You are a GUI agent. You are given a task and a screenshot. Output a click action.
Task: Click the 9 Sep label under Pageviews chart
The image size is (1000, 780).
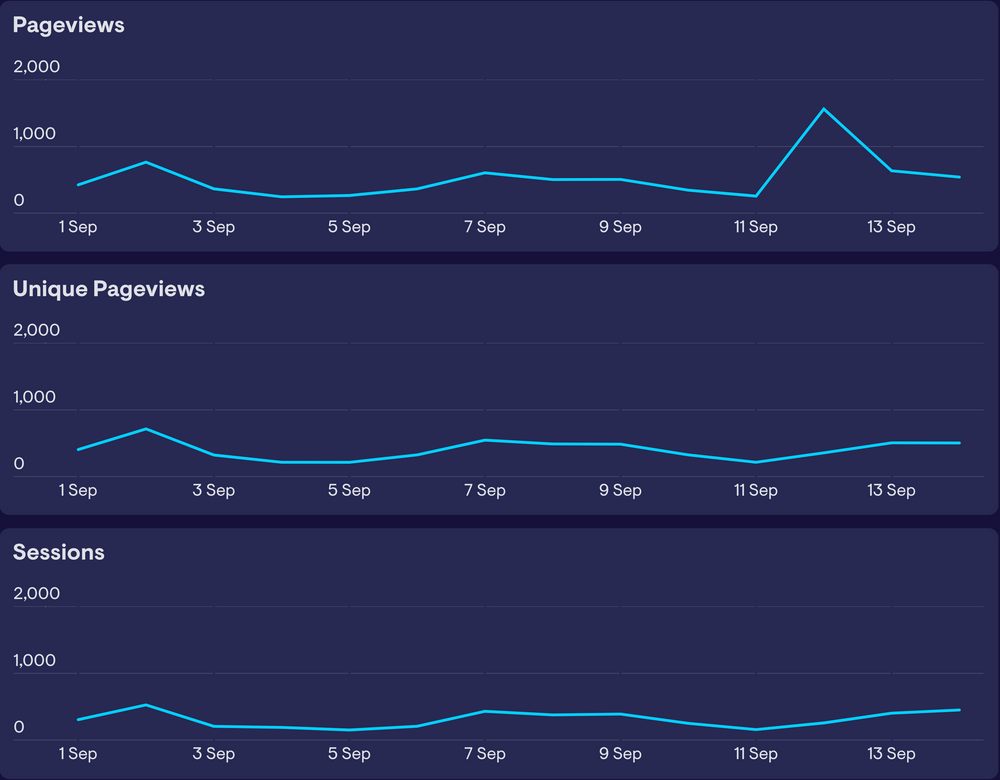pos(620,227)
